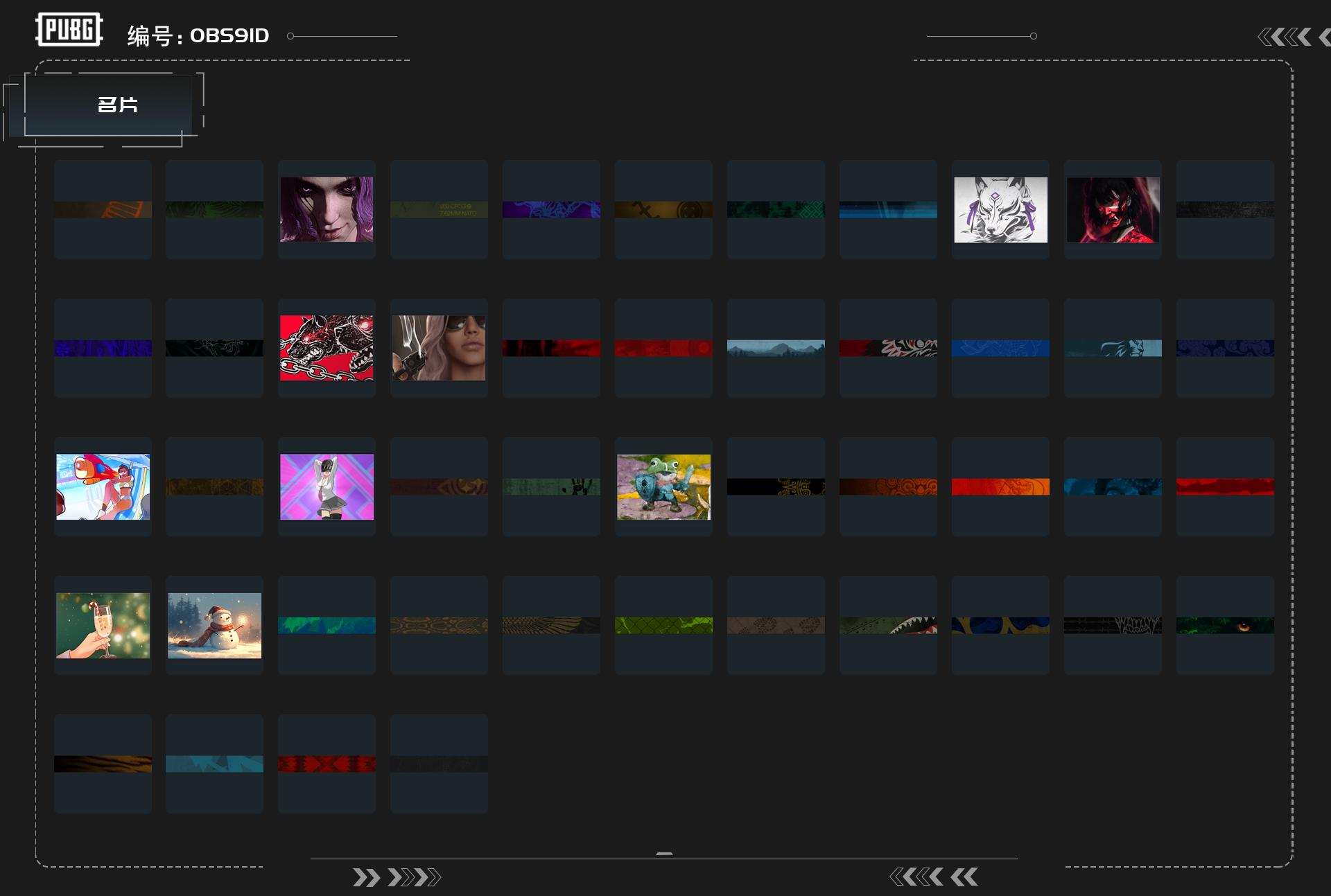
Task: Select the 编号: OBS9ID text
Action: coord(198,35)
